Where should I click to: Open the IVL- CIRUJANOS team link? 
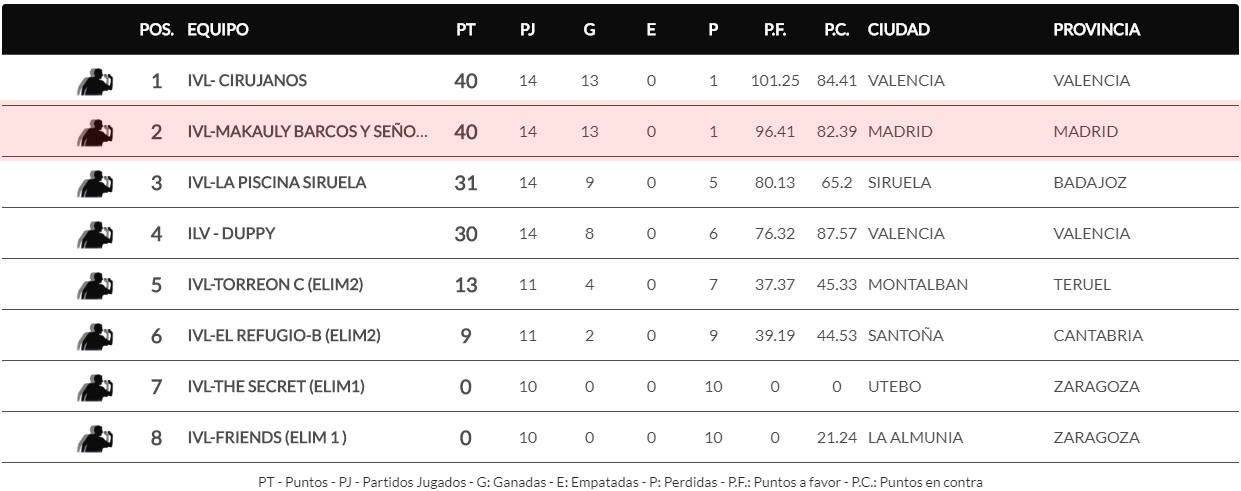pos(247,81)
